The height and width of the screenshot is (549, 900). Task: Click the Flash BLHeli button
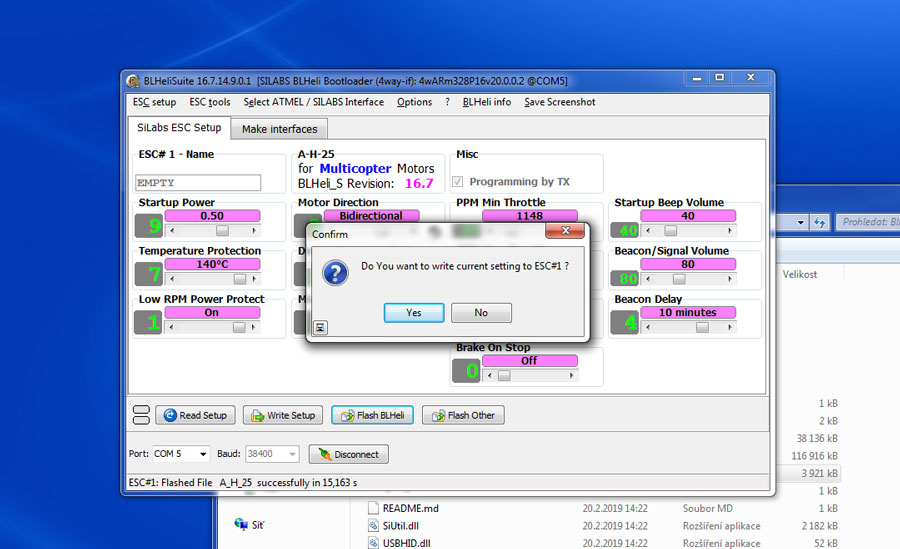(373, 415)
